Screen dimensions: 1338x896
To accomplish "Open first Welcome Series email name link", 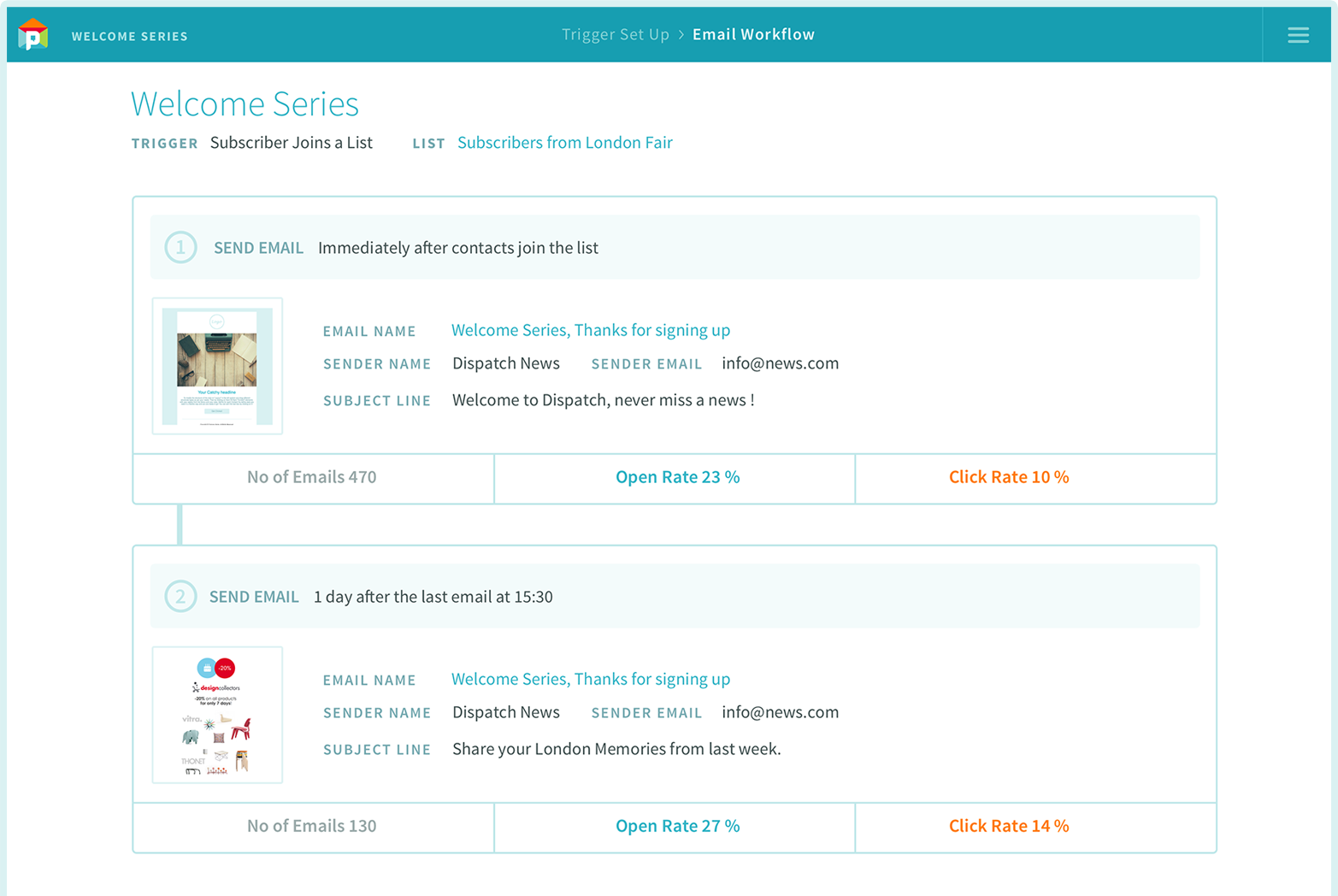I will 591,330.
